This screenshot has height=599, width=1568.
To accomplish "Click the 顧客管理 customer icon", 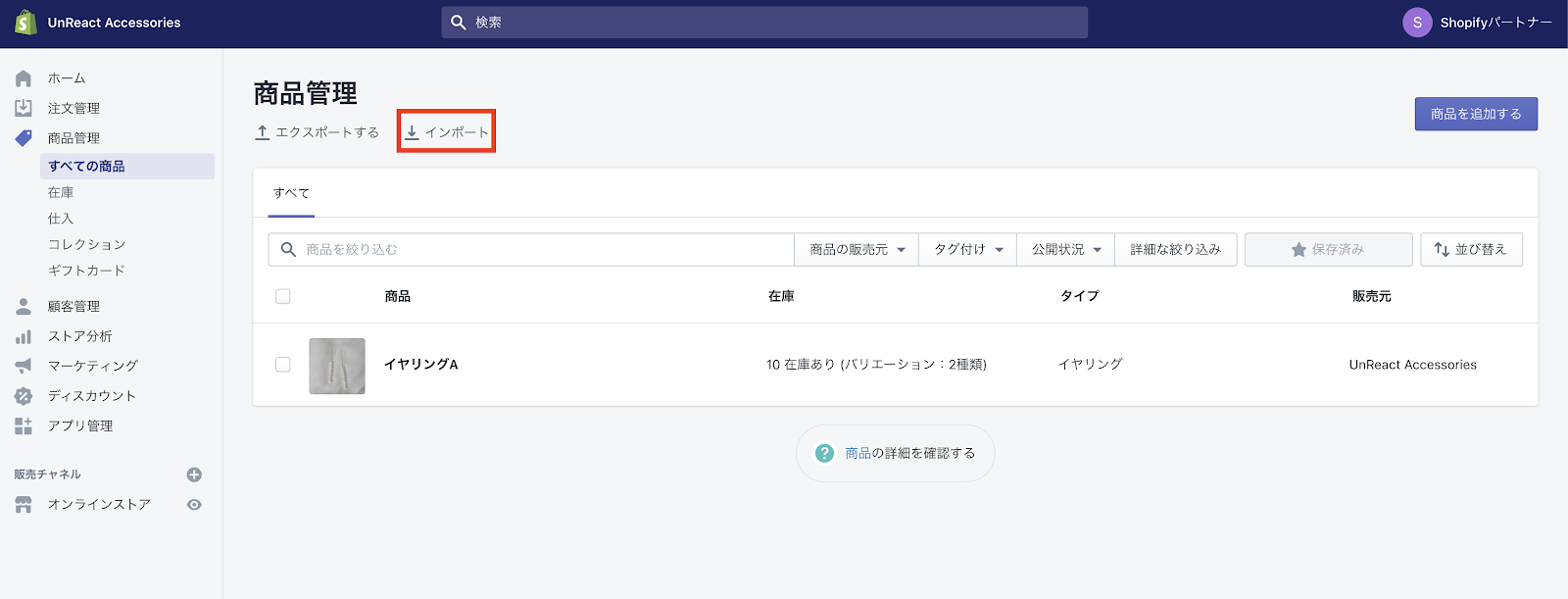I will click(x=24, y=307).
